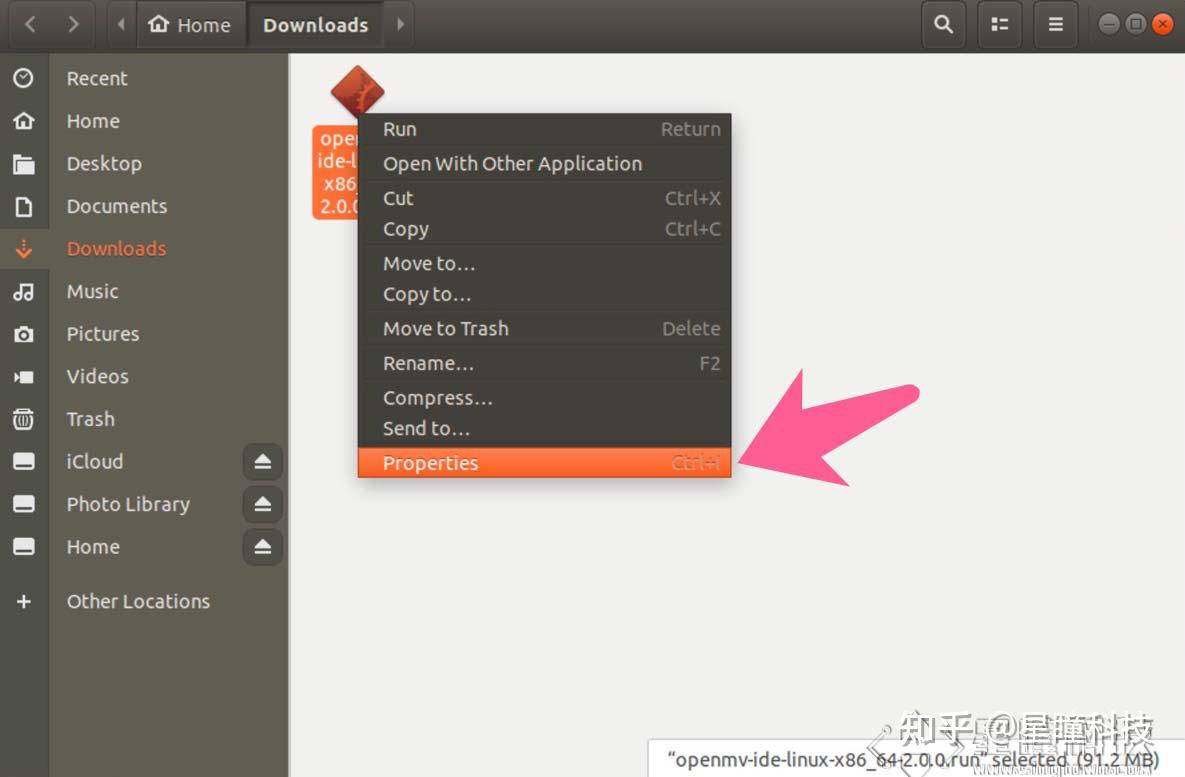Choose Run from the context menu
The image size is (1185, 777).
click(399, 129)
